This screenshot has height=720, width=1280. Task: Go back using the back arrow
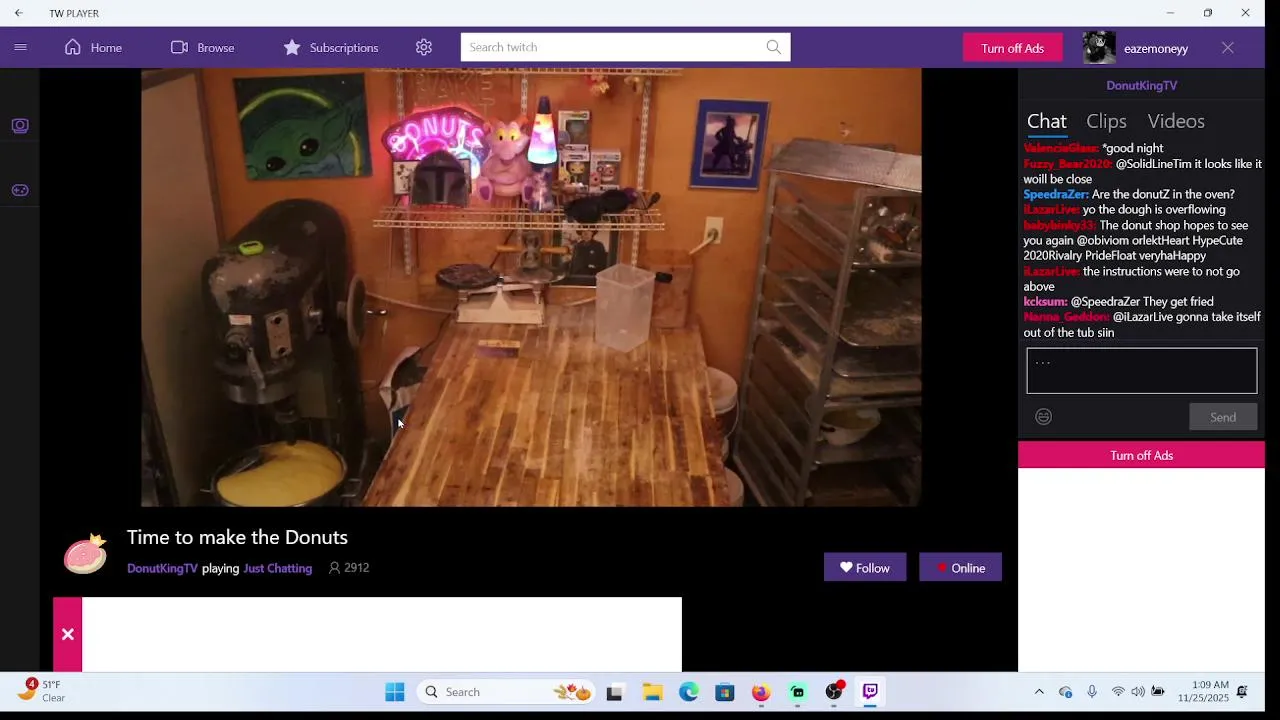[18, 13]
